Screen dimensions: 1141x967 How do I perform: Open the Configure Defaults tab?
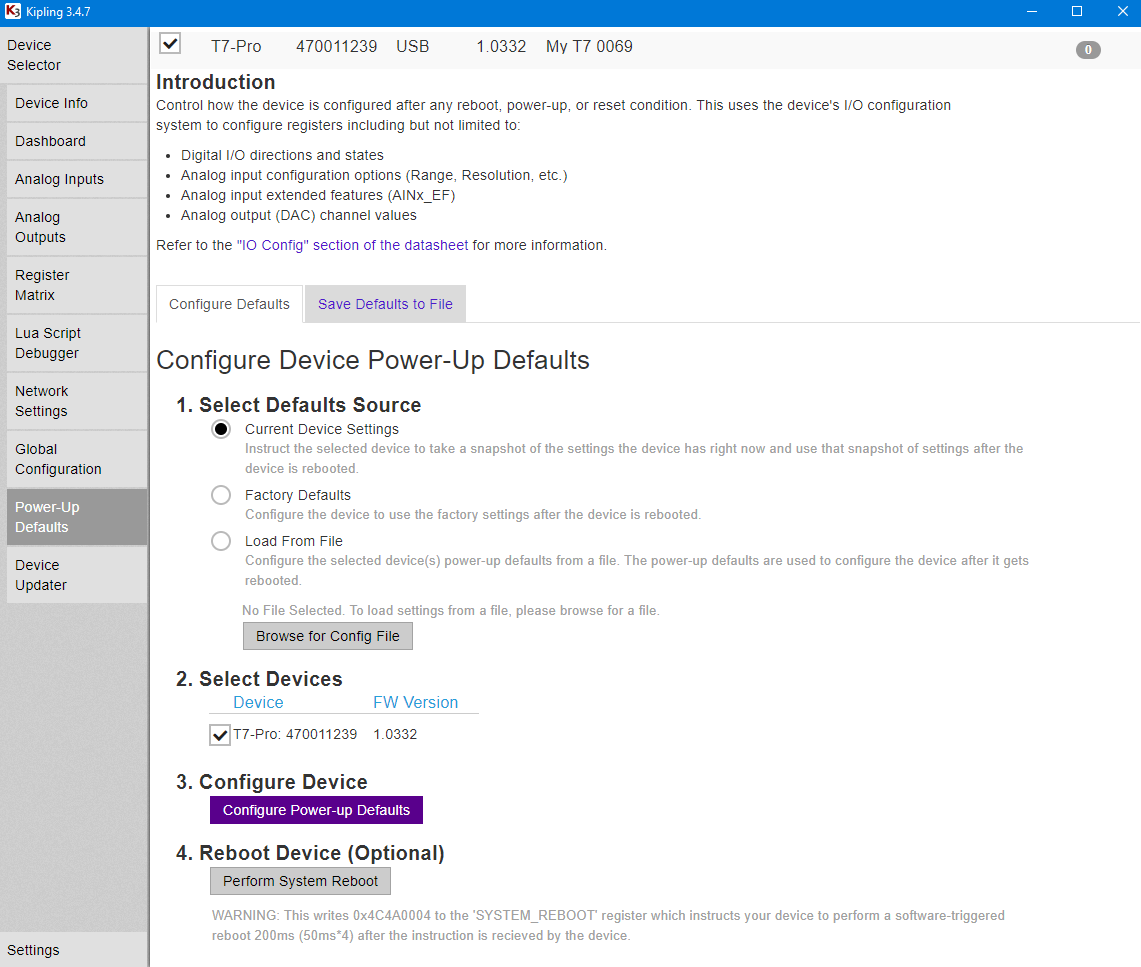229,304
